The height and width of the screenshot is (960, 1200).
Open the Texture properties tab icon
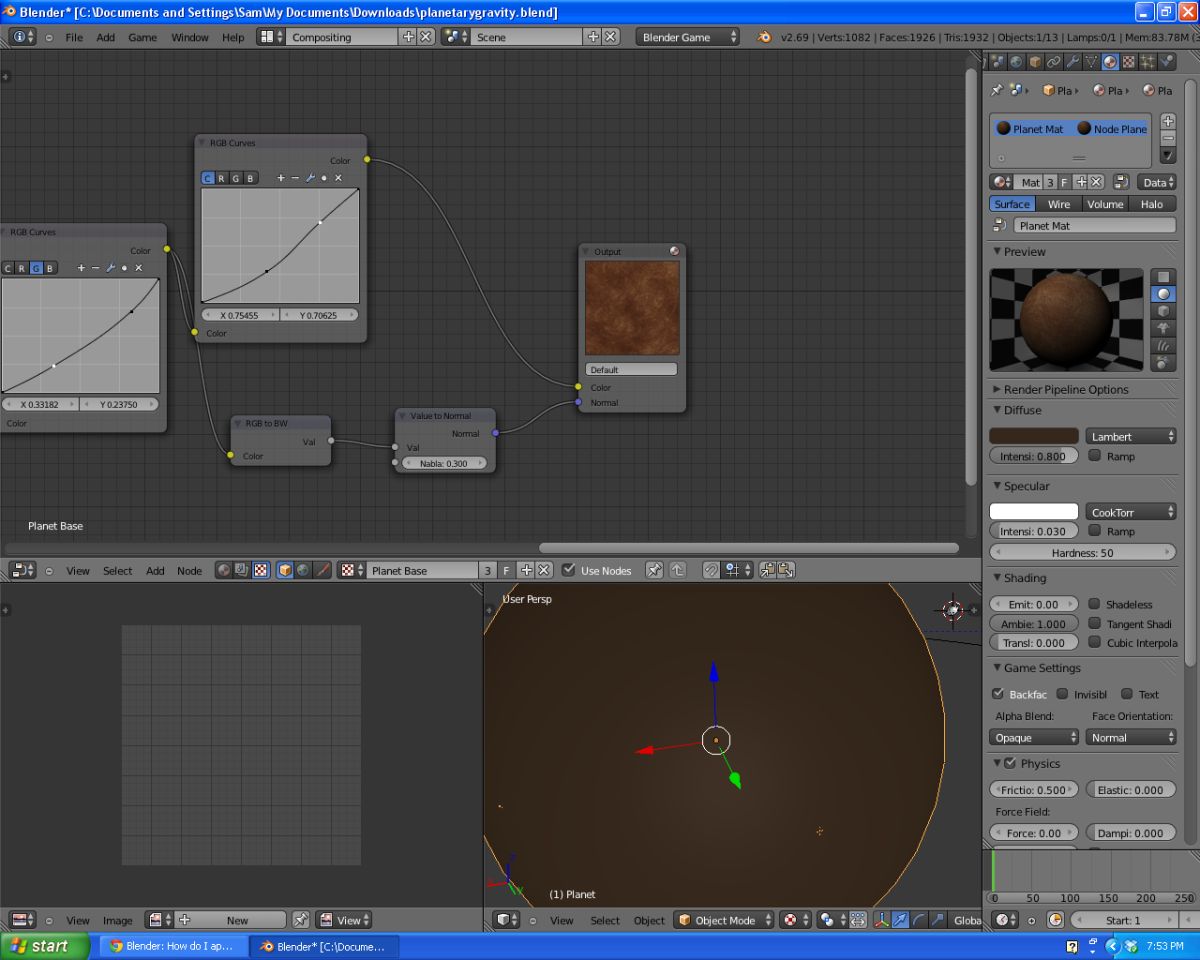1129,62
